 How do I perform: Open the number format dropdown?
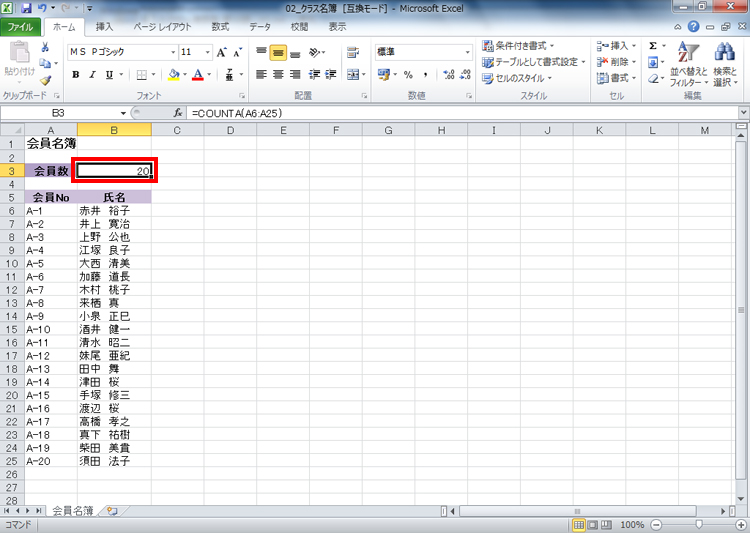pyautogui.click(x=467, y=52)
